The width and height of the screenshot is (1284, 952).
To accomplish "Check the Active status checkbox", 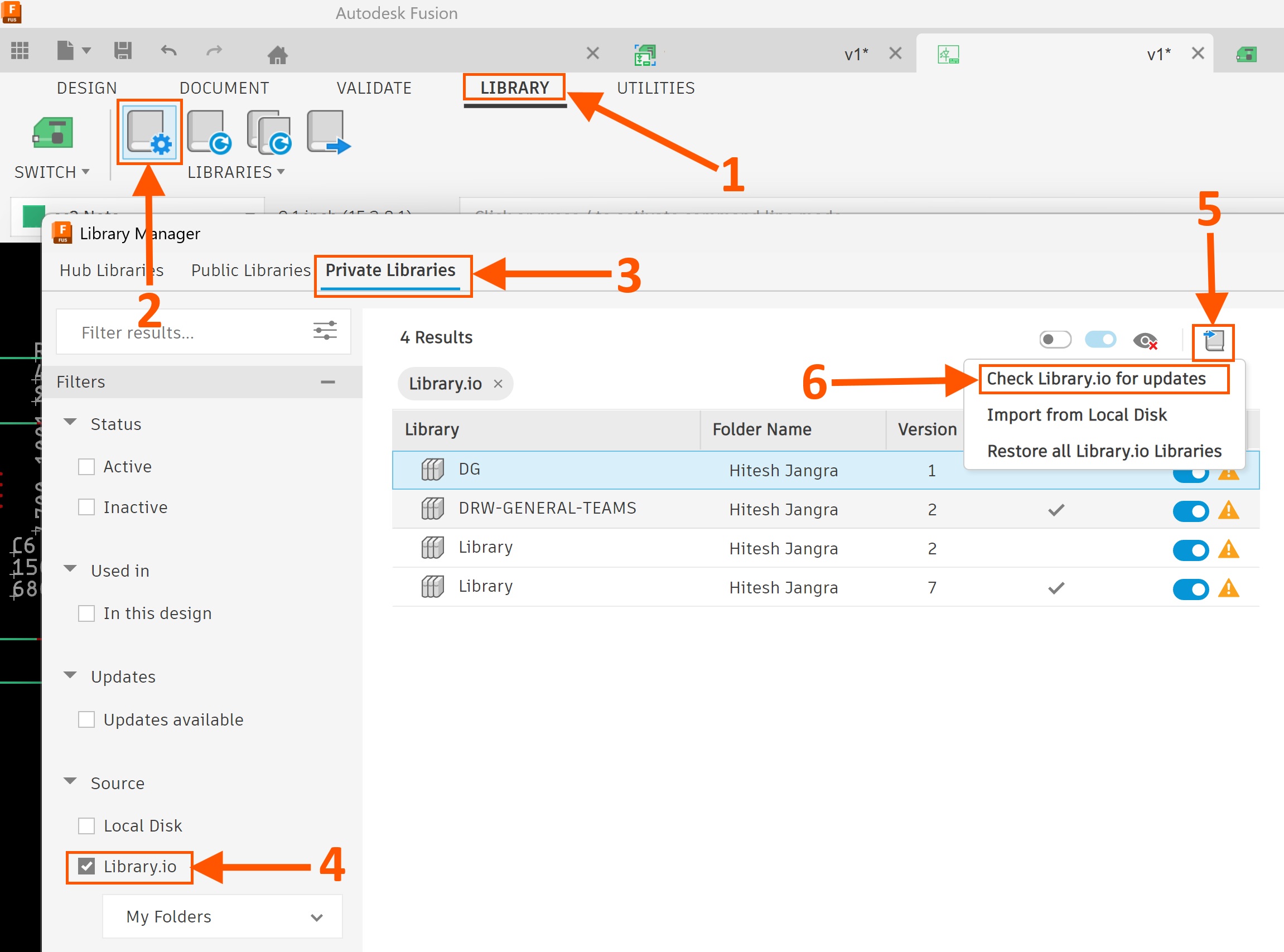I will 86,466.
